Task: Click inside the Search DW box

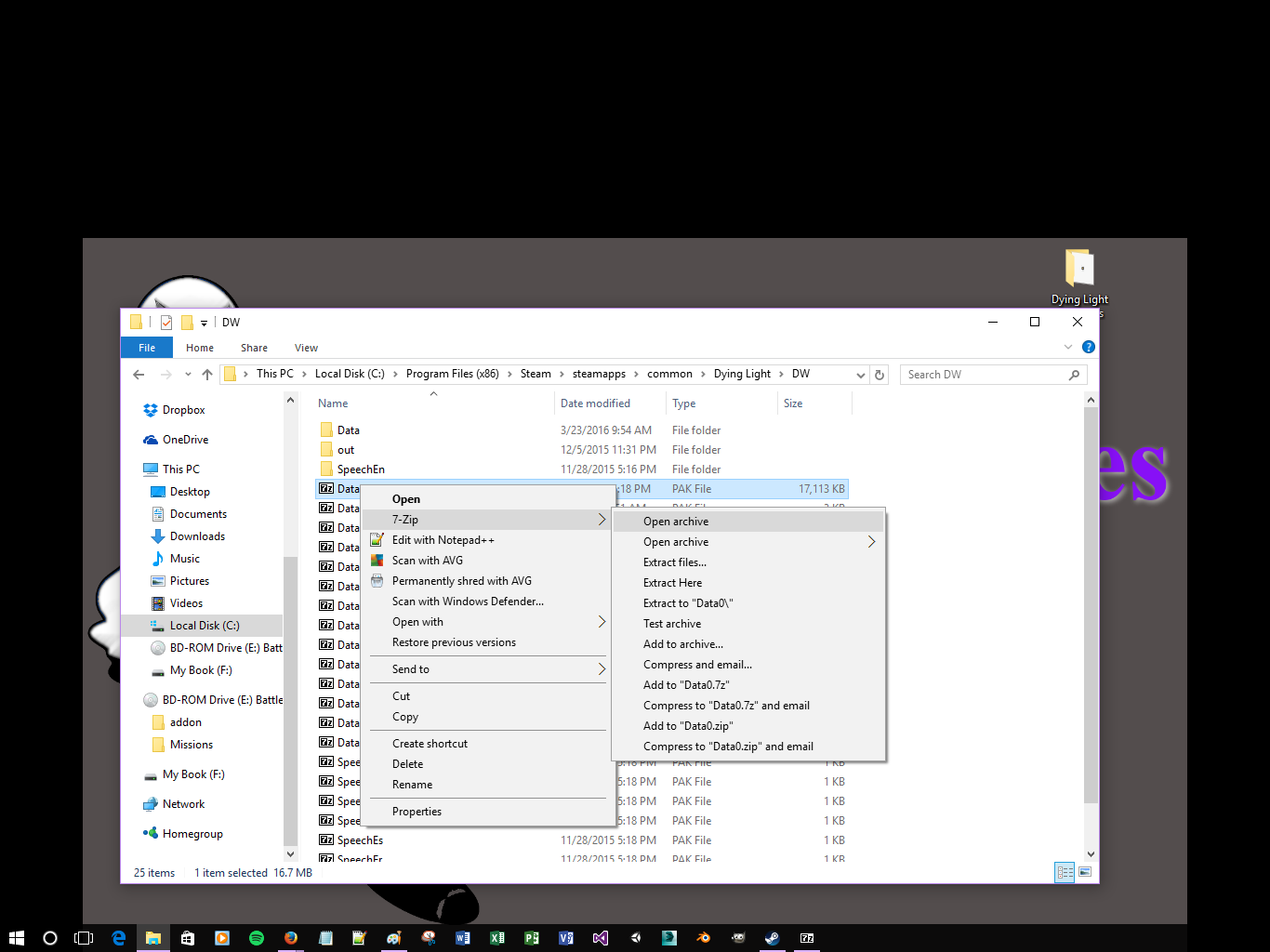Action: click(x=993, y=375)
